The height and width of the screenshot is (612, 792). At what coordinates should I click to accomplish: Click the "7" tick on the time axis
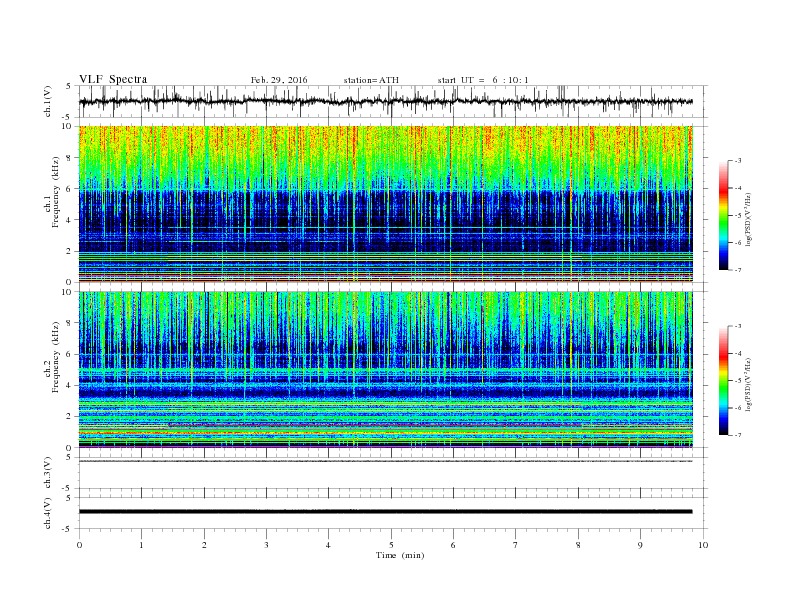pyautogui.click(x=516, y=545)
